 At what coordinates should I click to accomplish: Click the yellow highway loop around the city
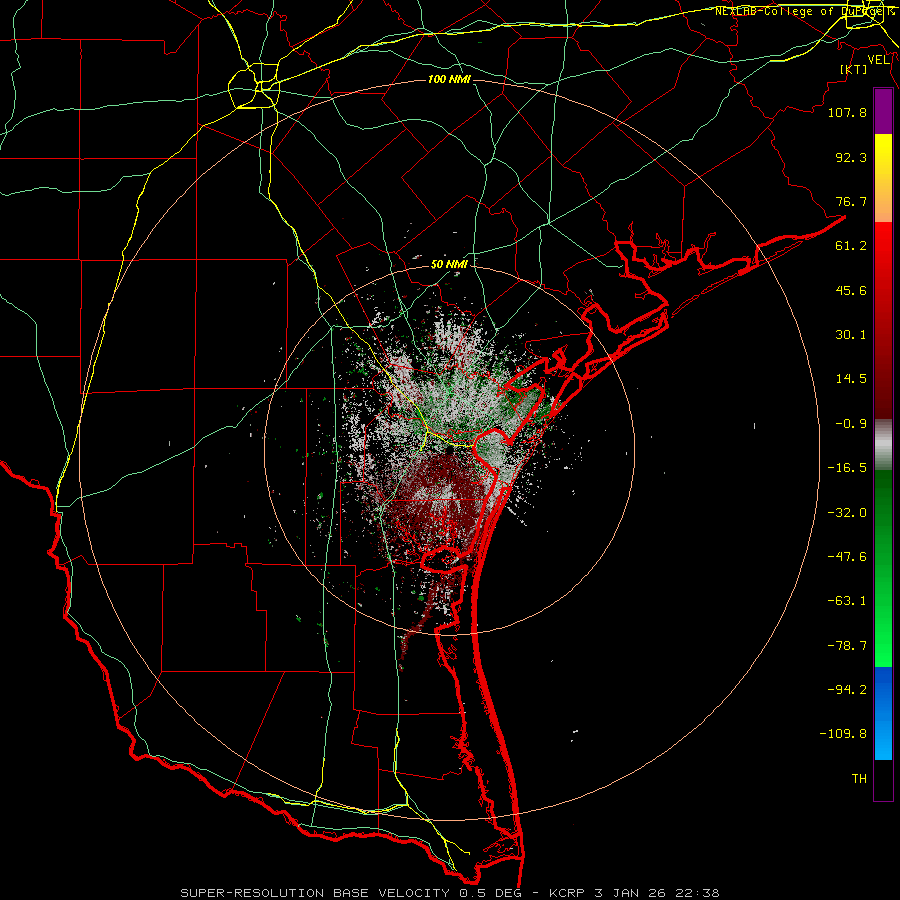(x=254, y=86)
